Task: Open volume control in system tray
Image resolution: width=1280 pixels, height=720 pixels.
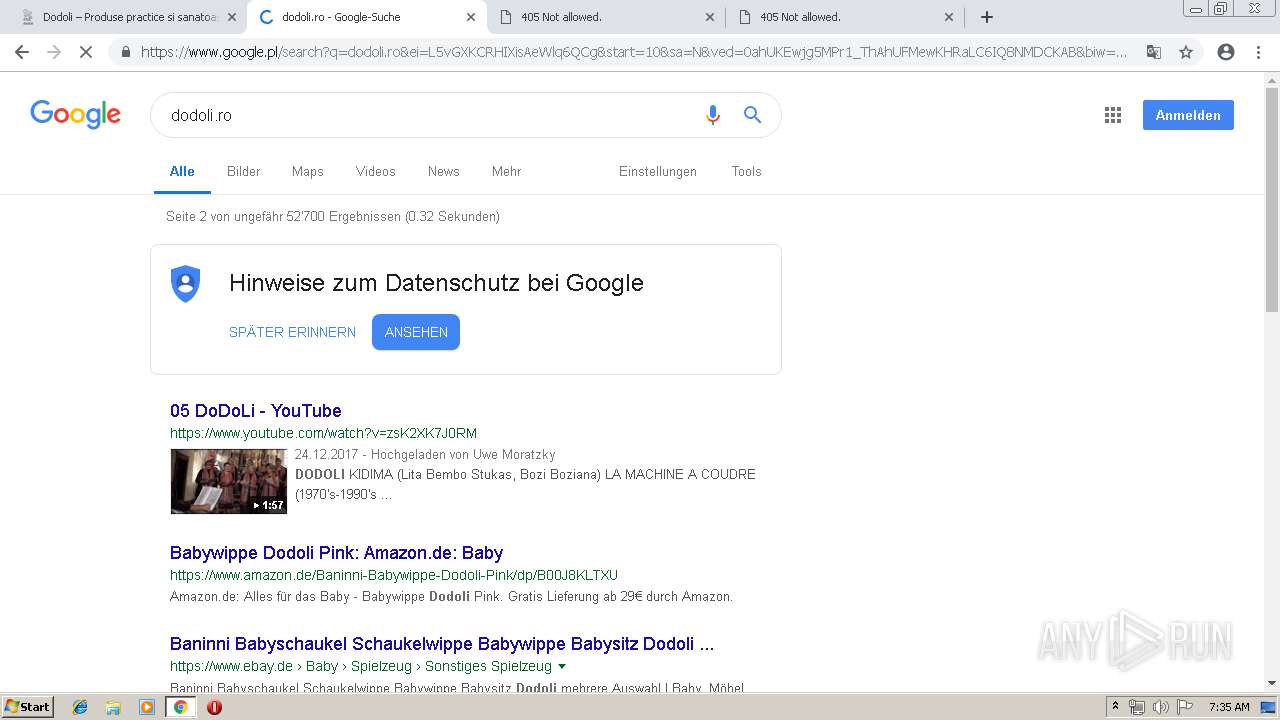Action: click(x=1160, y=707)
